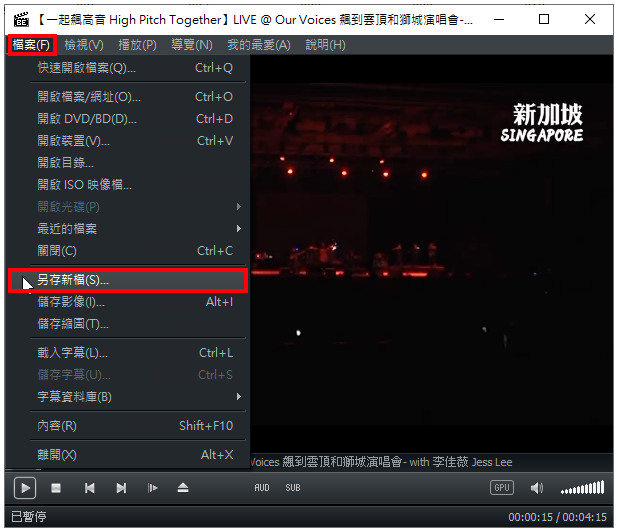Mute audio with speaker icon
Screen dimensions: 618x531
click(536, 488)
